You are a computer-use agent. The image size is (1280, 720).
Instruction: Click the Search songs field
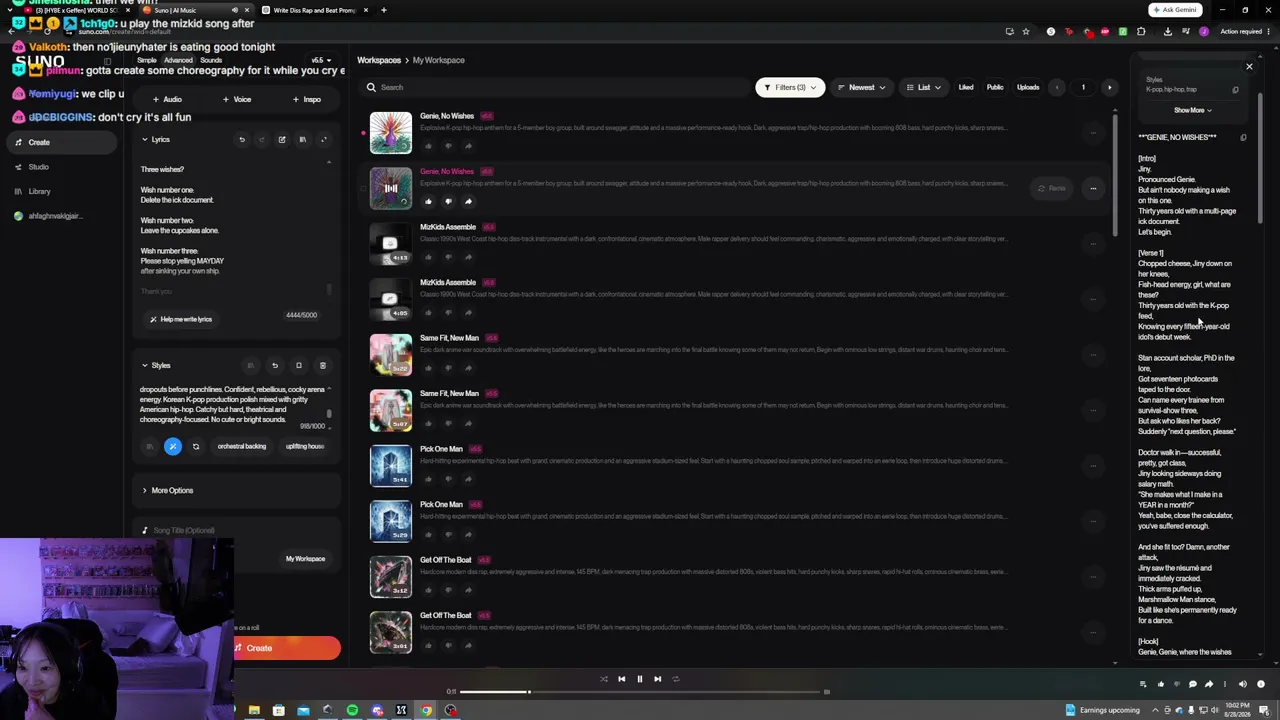[x=555, y=87]
